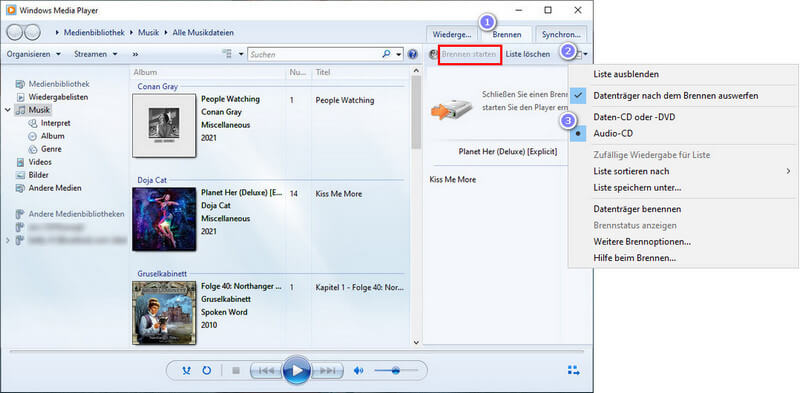The width and height of the screenshot is (800, 393).
Task: Toggle shuffle playback button
Action: tap(186, 371)
